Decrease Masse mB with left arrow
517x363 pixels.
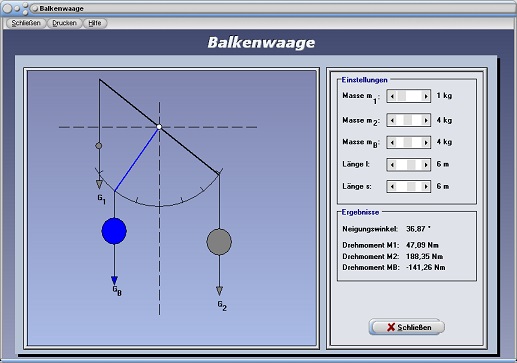(392, 143)
